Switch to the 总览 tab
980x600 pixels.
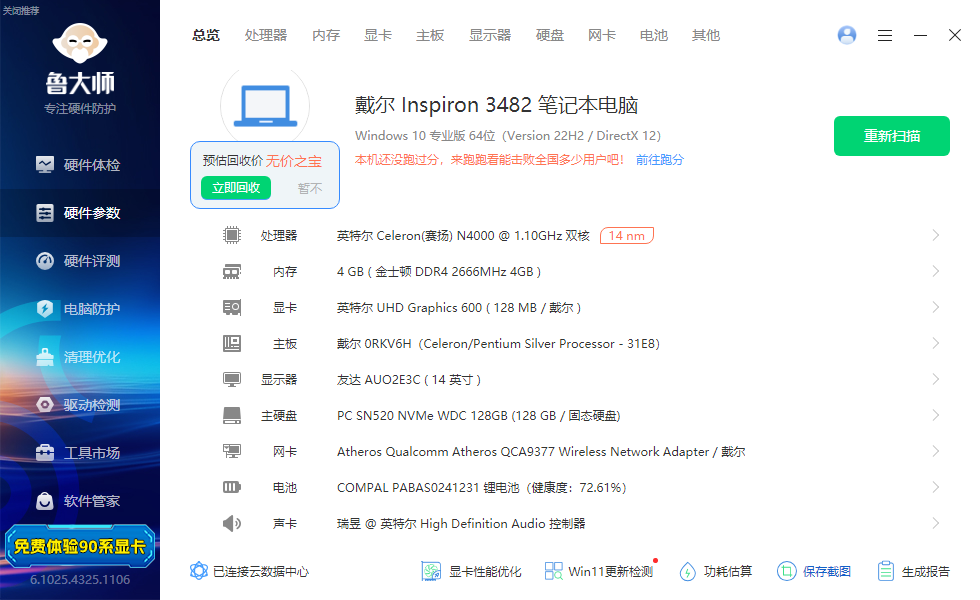206,36
